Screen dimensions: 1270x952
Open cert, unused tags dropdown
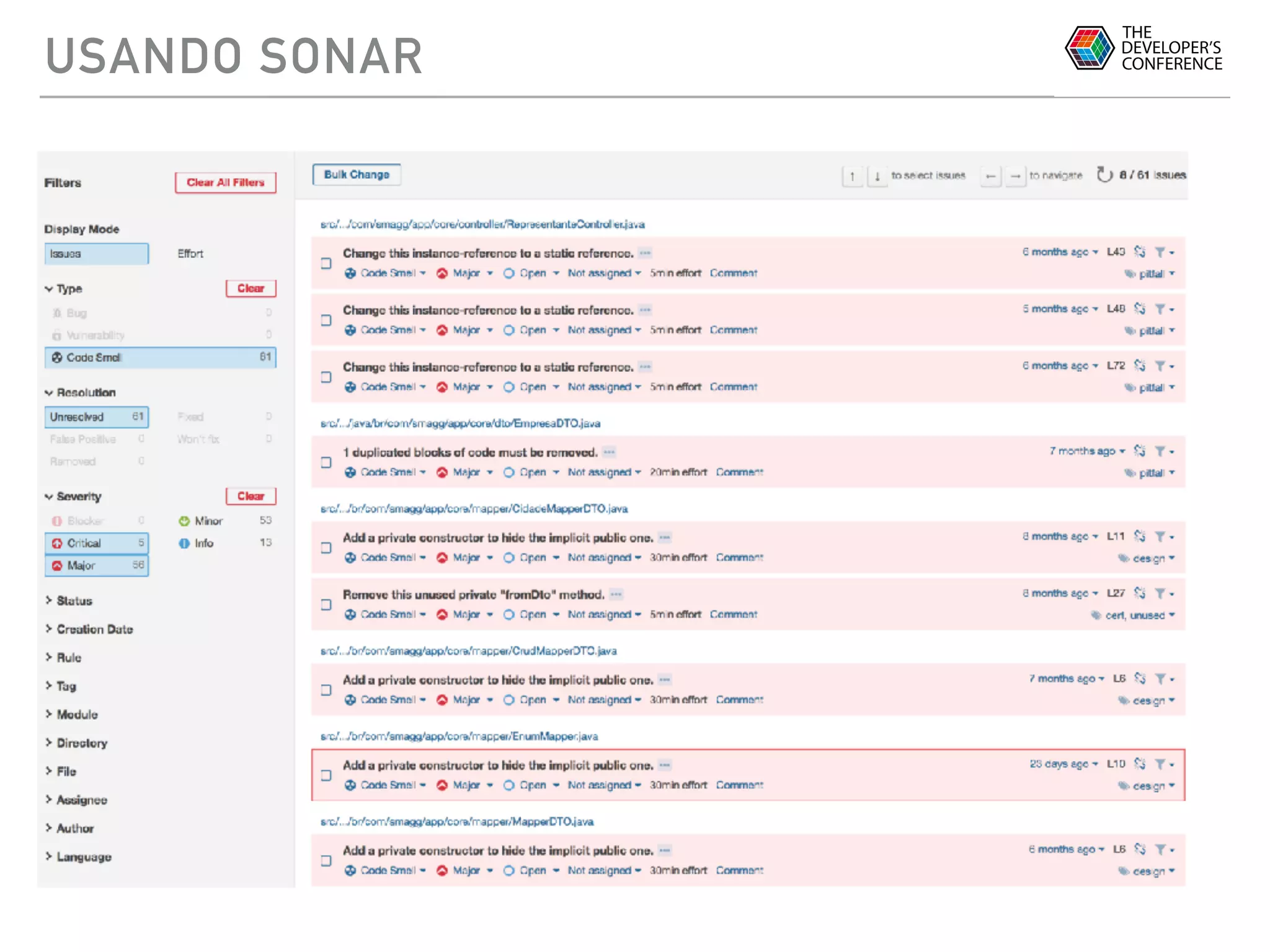tap(1133, 615)
